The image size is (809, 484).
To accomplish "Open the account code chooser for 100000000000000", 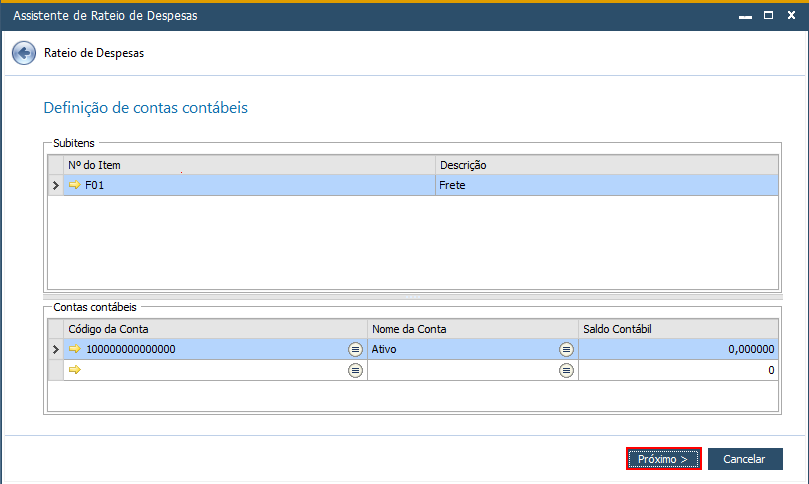I will [x=355, y=349].
